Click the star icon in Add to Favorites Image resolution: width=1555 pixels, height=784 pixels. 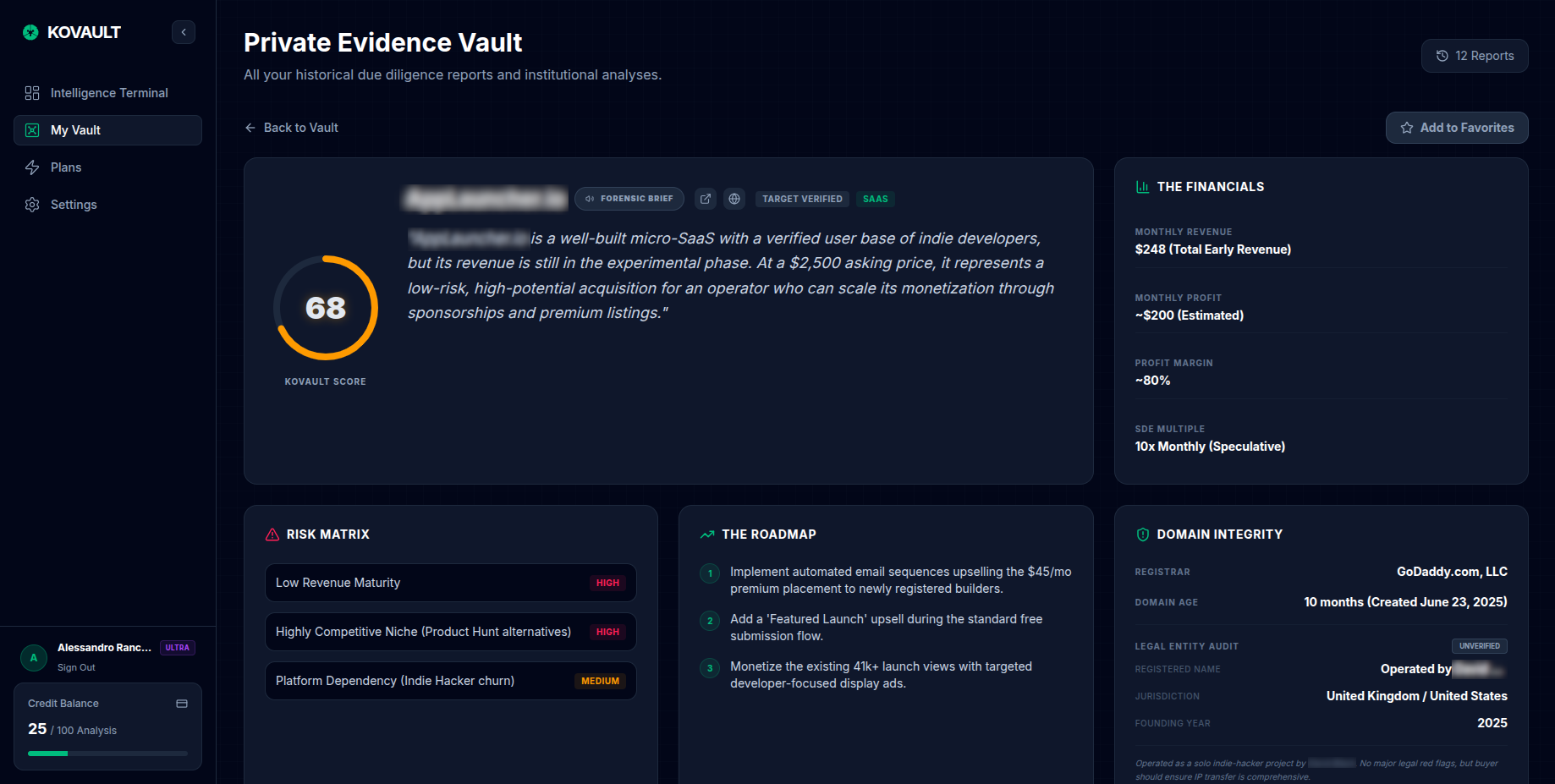pos(1406,128)
